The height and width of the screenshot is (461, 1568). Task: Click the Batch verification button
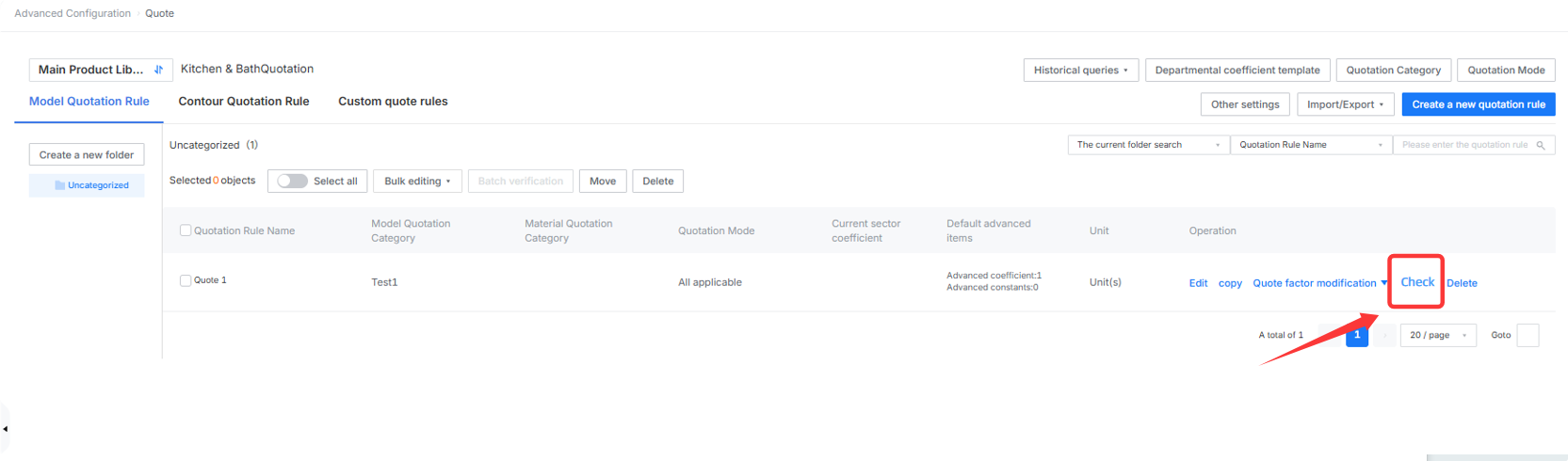[521, 181]
